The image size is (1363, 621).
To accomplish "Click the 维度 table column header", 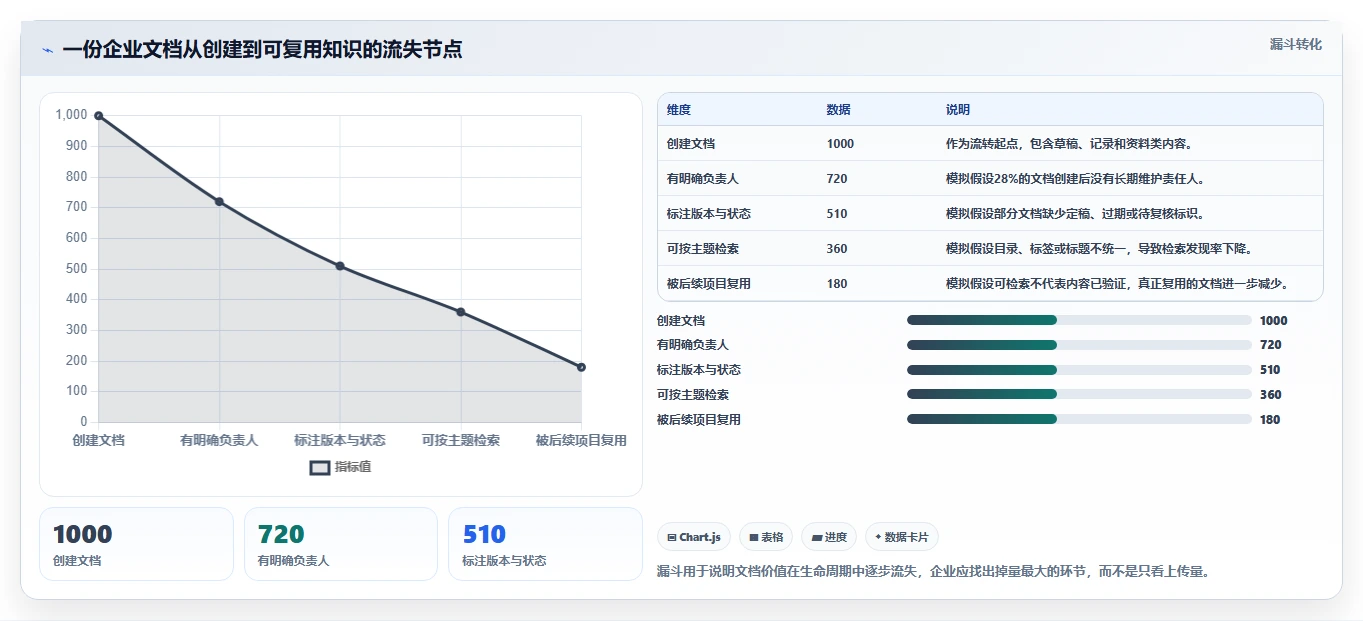I will pyautogui.click(x=679, y=110).
